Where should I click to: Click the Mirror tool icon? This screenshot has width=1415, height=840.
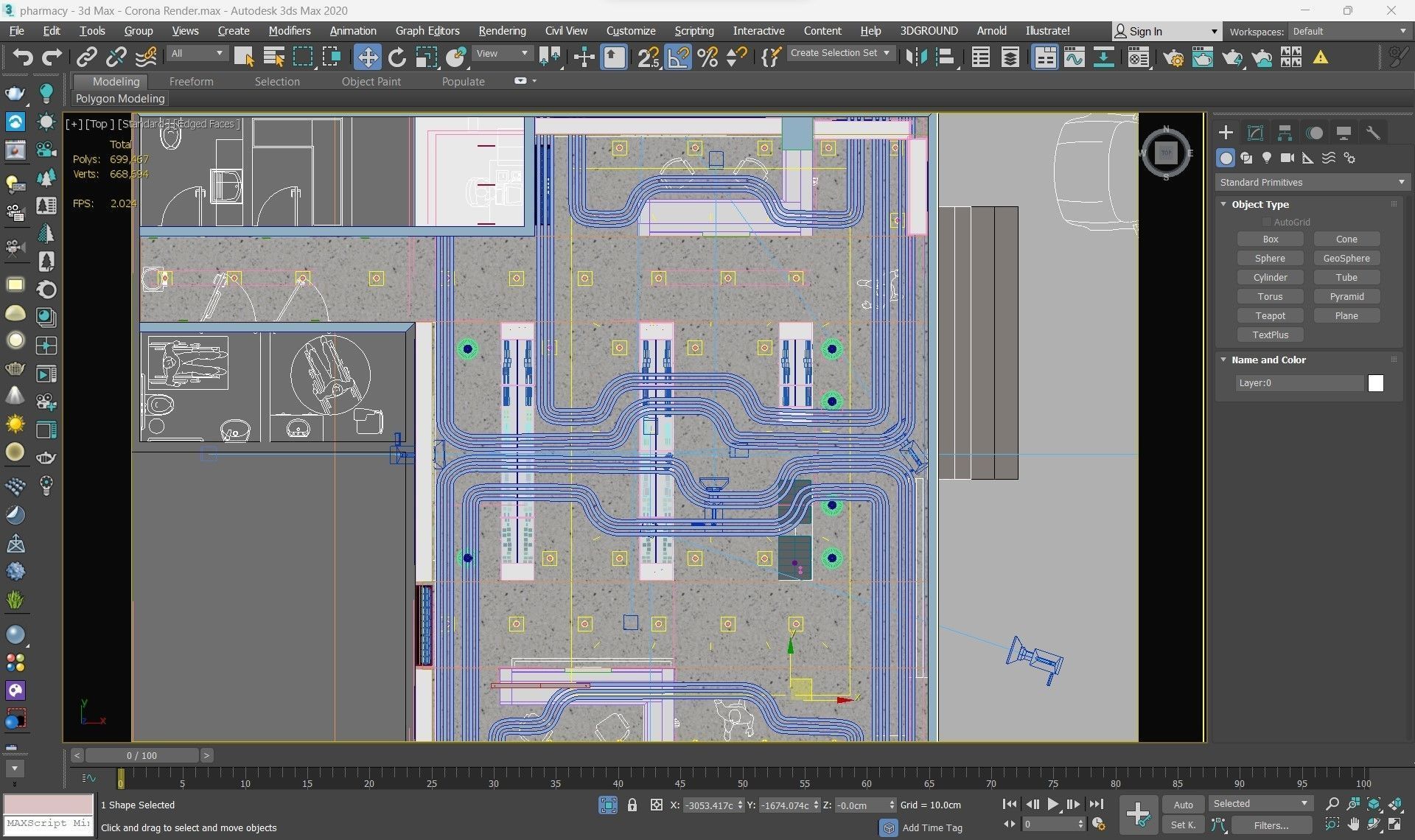(916, 57)
